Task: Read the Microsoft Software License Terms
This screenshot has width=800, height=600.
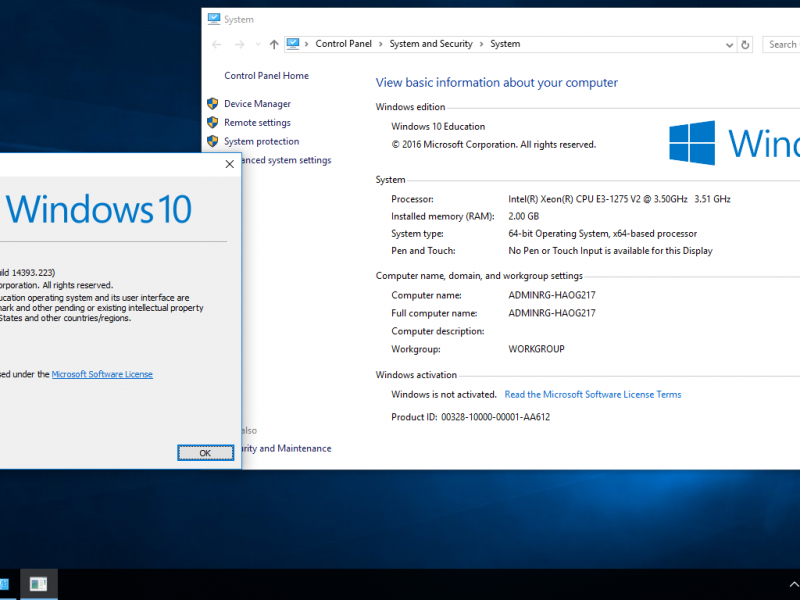Action: coord(593,394)
